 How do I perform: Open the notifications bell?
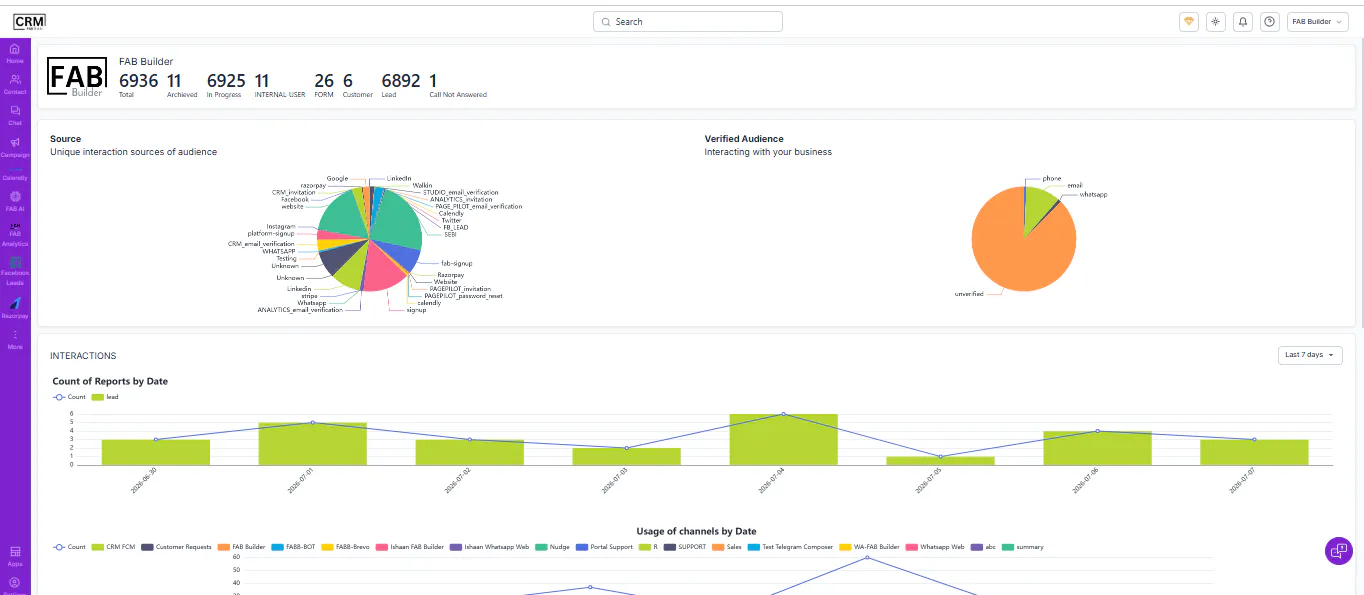(x=1243, y=21)
